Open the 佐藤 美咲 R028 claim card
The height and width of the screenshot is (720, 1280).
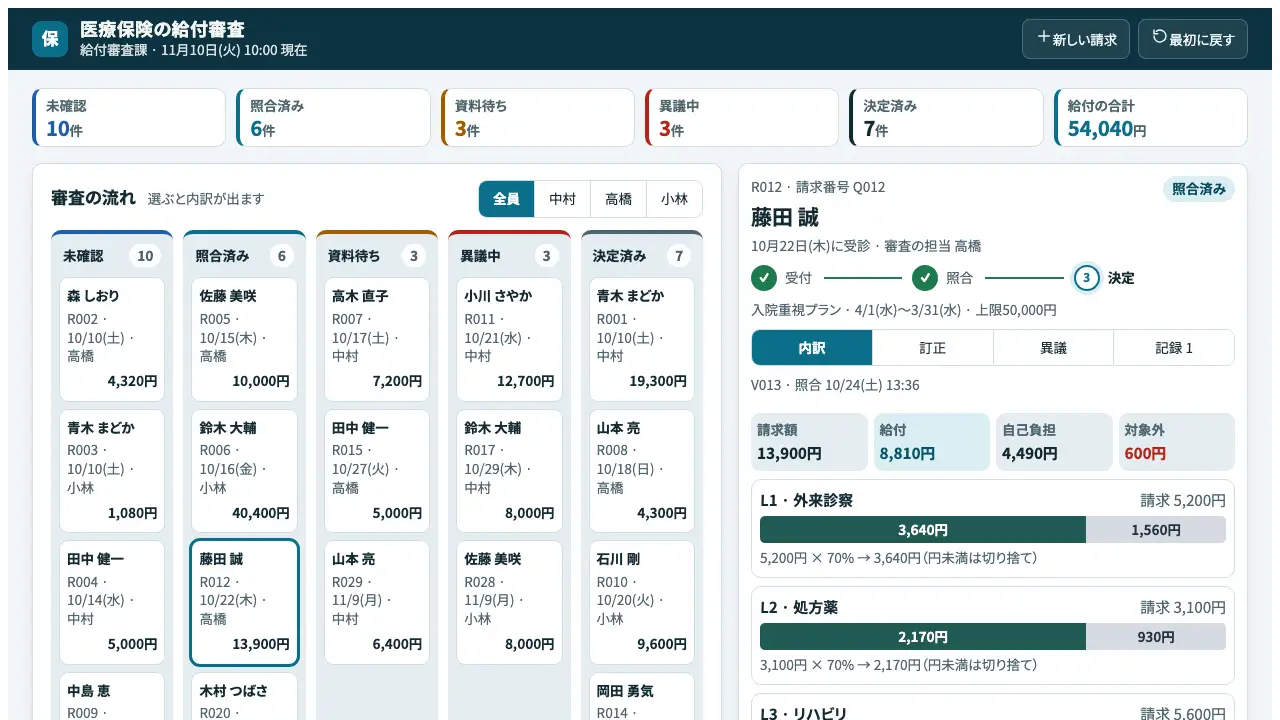click(510, 603)
